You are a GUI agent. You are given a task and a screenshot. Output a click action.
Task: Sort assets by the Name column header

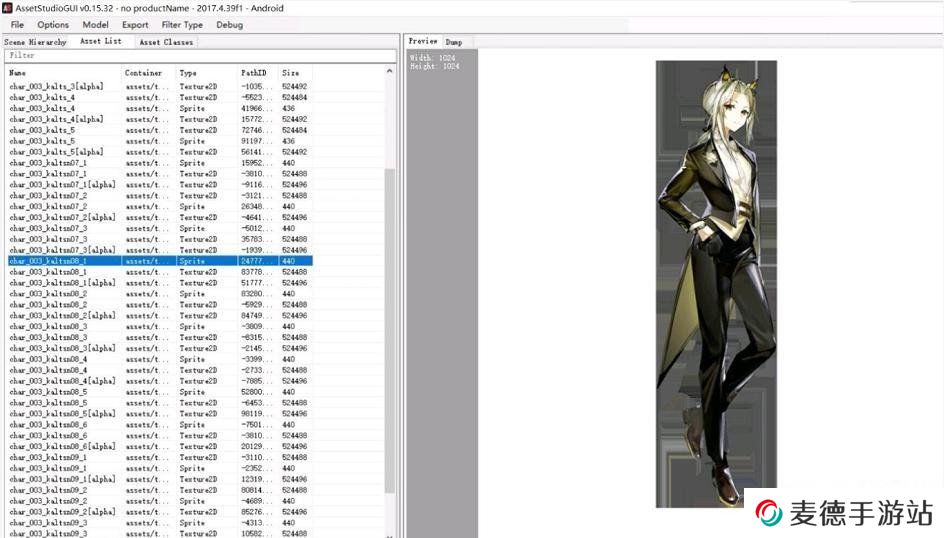(x=63, y=73)
